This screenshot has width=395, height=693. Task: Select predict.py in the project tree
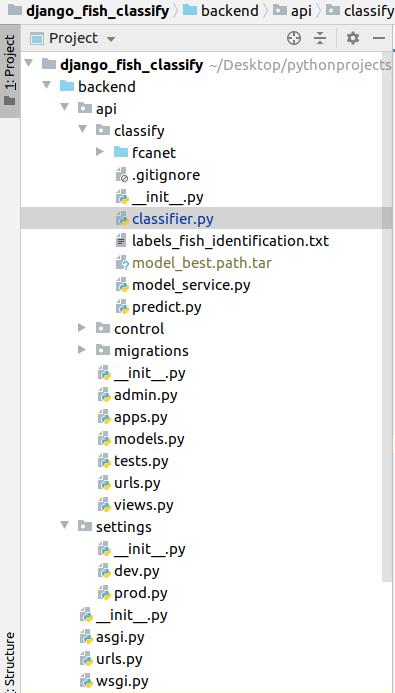[x=167, y=307]
